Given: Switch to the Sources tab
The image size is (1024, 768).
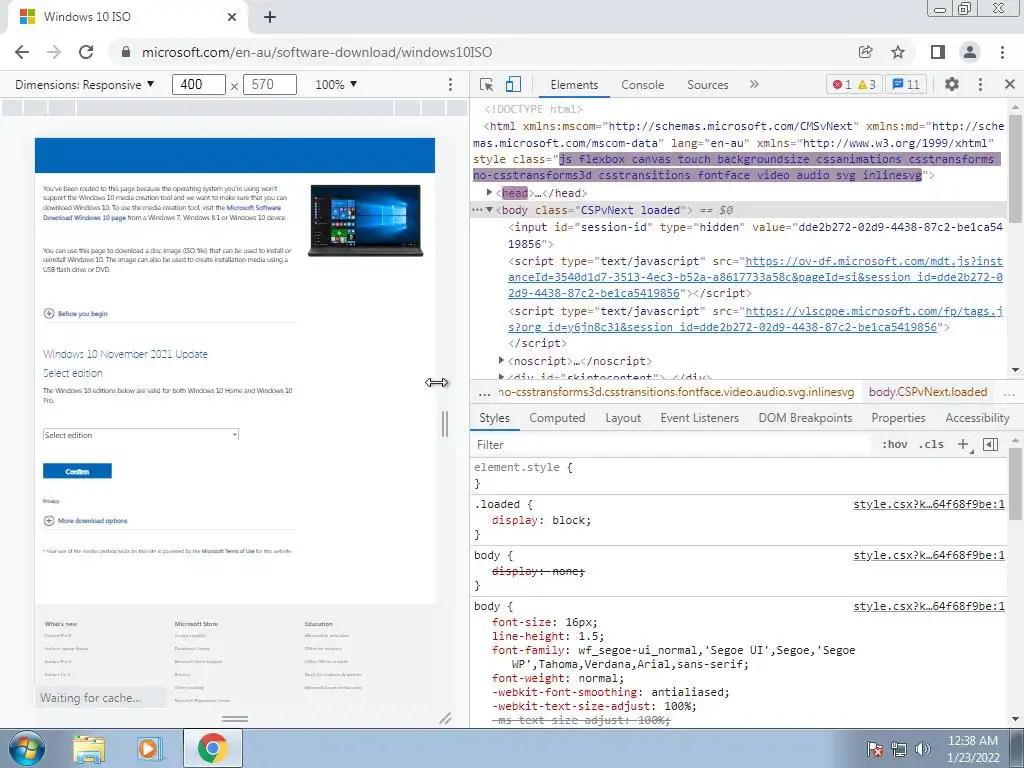Looking at the screenshot, I should (x=707, y=84).
